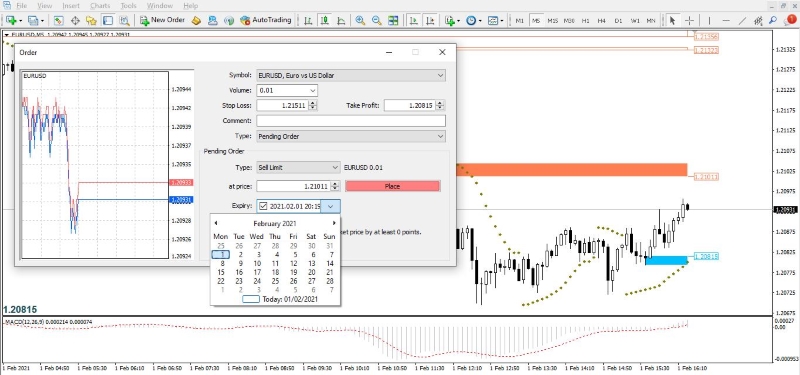Switch timeframe to M1
The height and width of the screenshot is (375, 800).
519,20
